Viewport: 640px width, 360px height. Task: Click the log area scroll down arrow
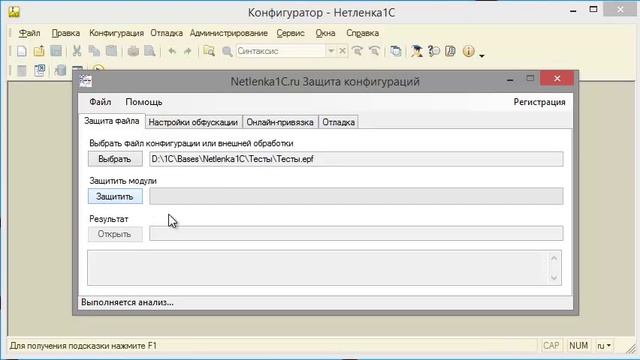coord(554,278)
